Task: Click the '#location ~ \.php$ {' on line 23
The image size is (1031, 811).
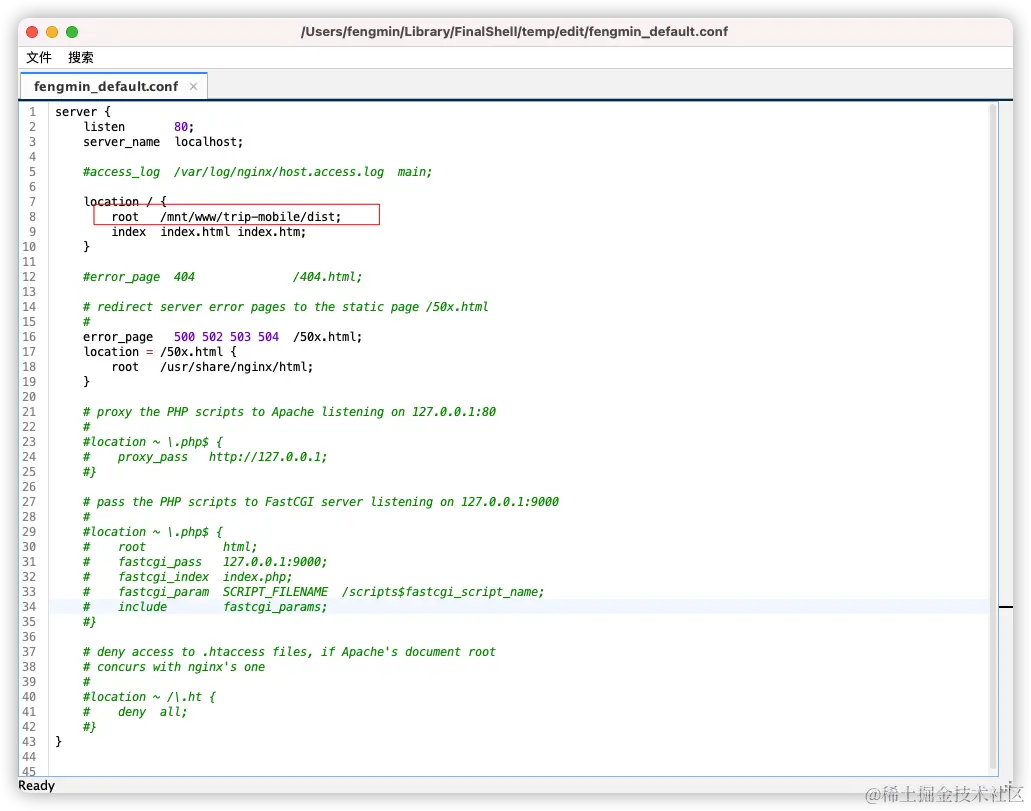Action: [153, 442]
